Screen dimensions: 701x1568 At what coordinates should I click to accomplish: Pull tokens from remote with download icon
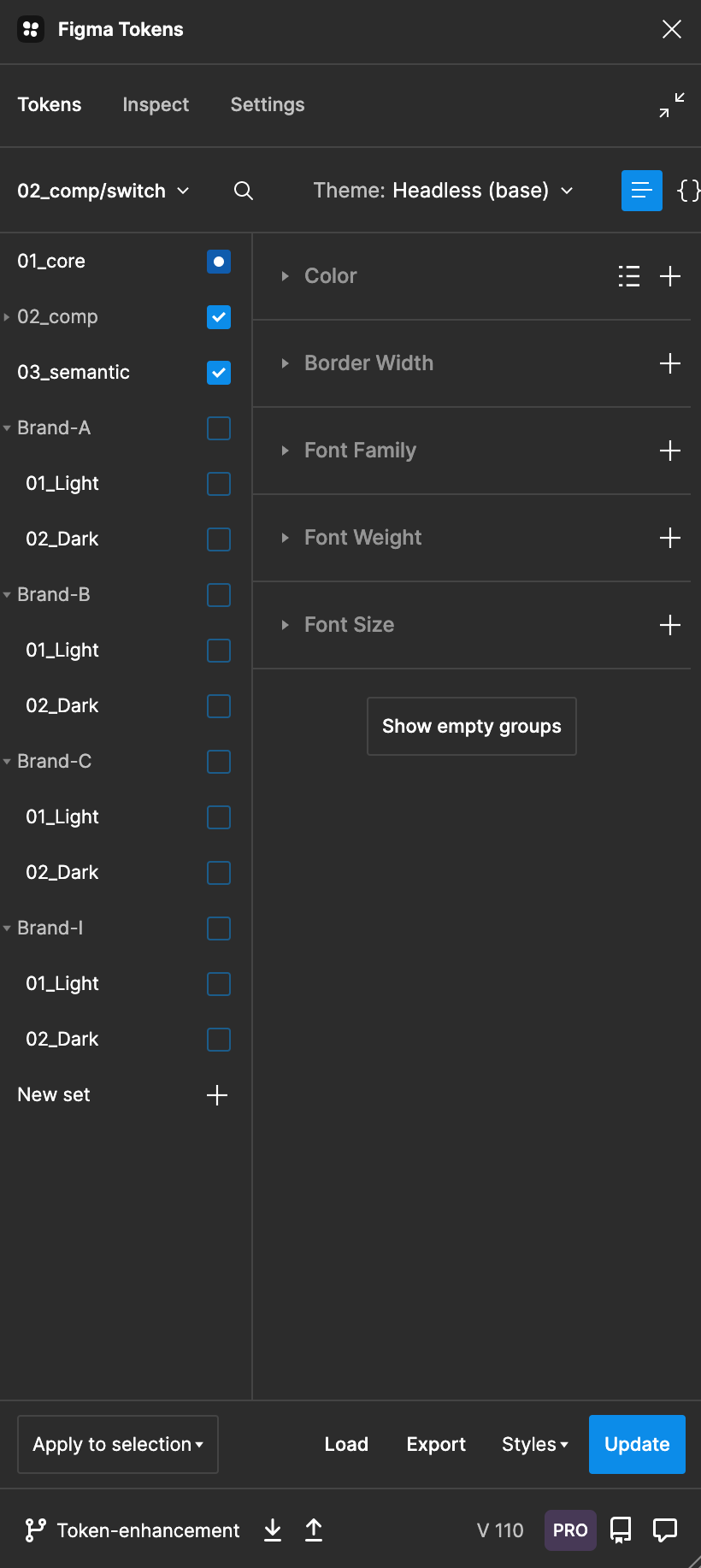[x=273, y=1530]
